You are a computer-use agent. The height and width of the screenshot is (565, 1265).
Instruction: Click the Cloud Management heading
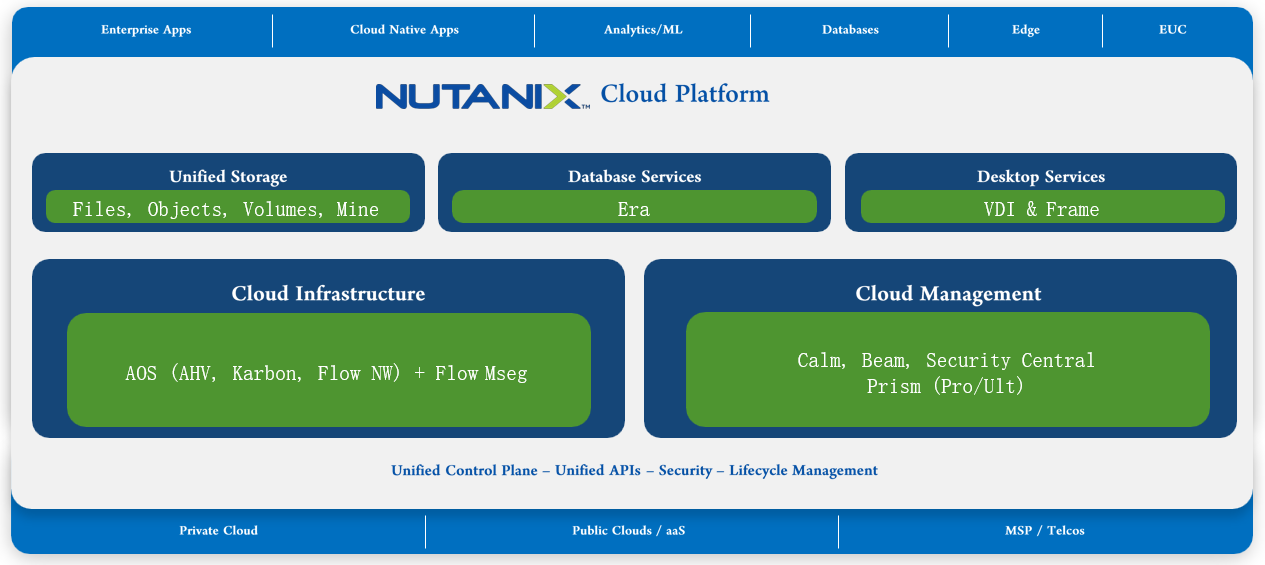tap(948, 294)
